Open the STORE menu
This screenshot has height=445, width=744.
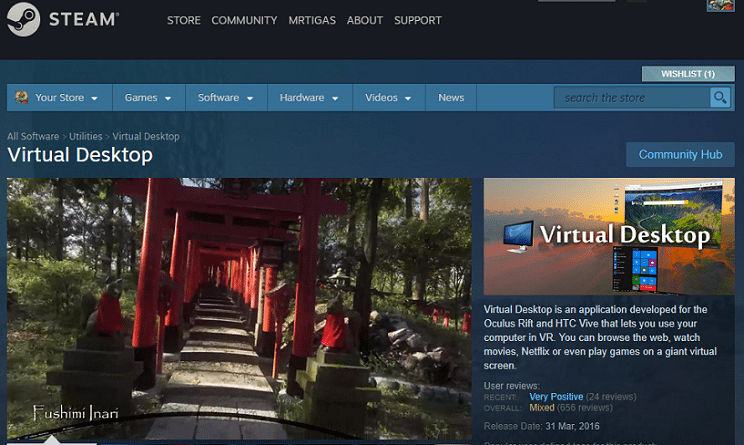(x=184, y=20)
